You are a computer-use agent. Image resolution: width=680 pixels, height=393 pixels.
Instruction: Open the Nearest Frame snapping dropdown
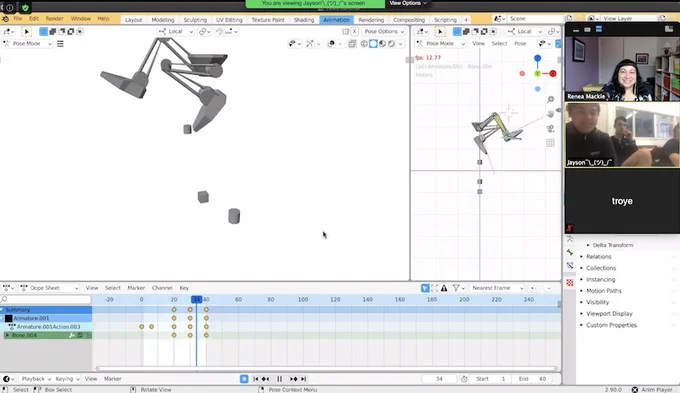coord(497,288)
